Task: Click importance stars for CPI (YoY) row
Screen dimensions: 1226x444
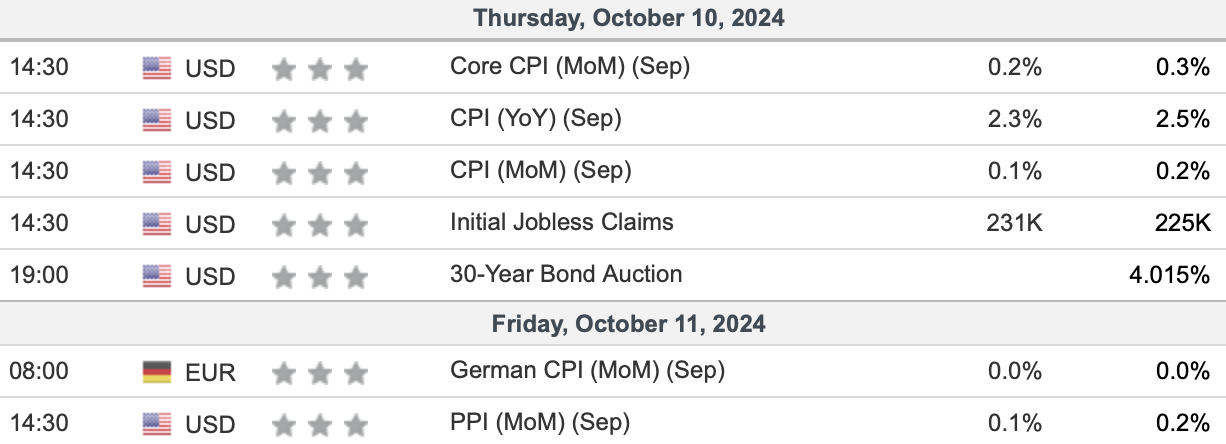Action: click(320, 121)
